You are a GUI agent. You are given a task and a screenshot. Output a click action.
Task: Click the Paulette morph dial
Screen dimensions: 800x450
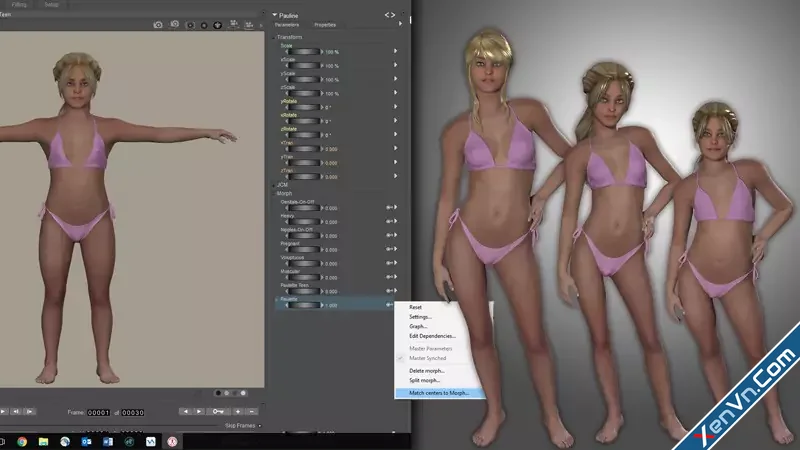(304, 305)
